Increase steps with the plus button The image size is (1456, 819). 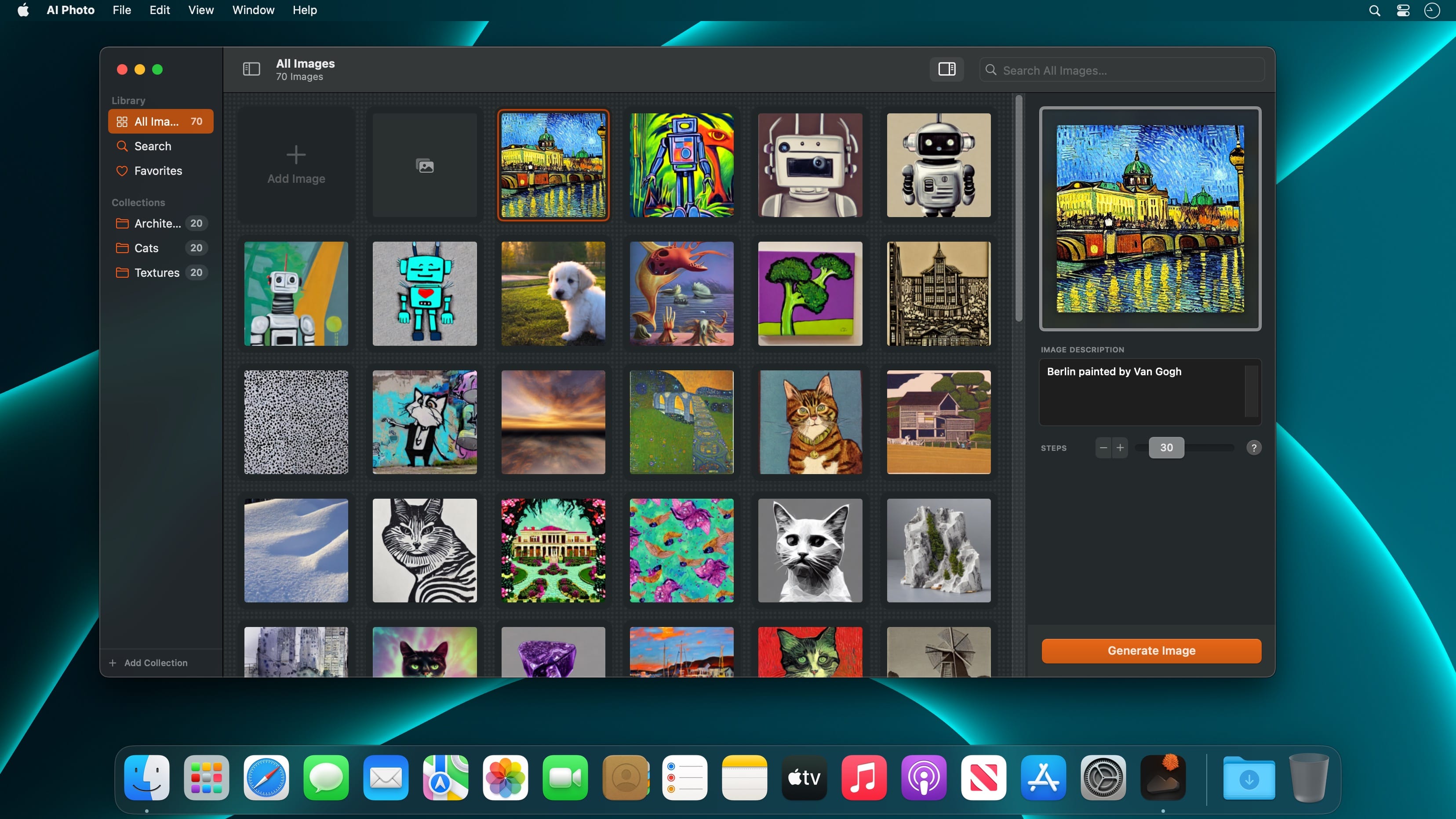pyautogui.click(x=1120, y=447)
